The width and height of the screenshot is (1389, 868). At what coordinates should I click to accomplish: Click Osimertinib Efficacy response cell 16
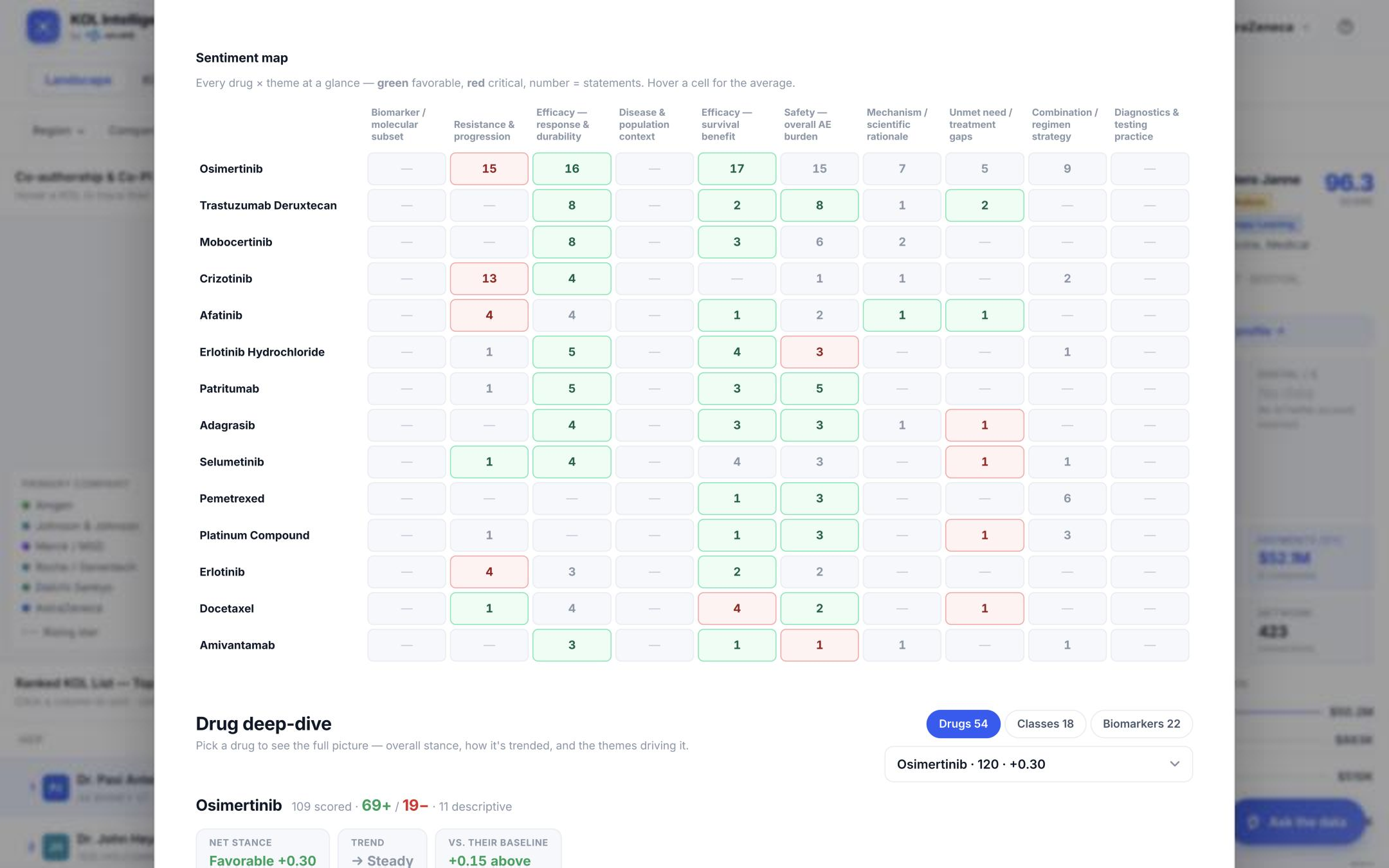[572, 168]
